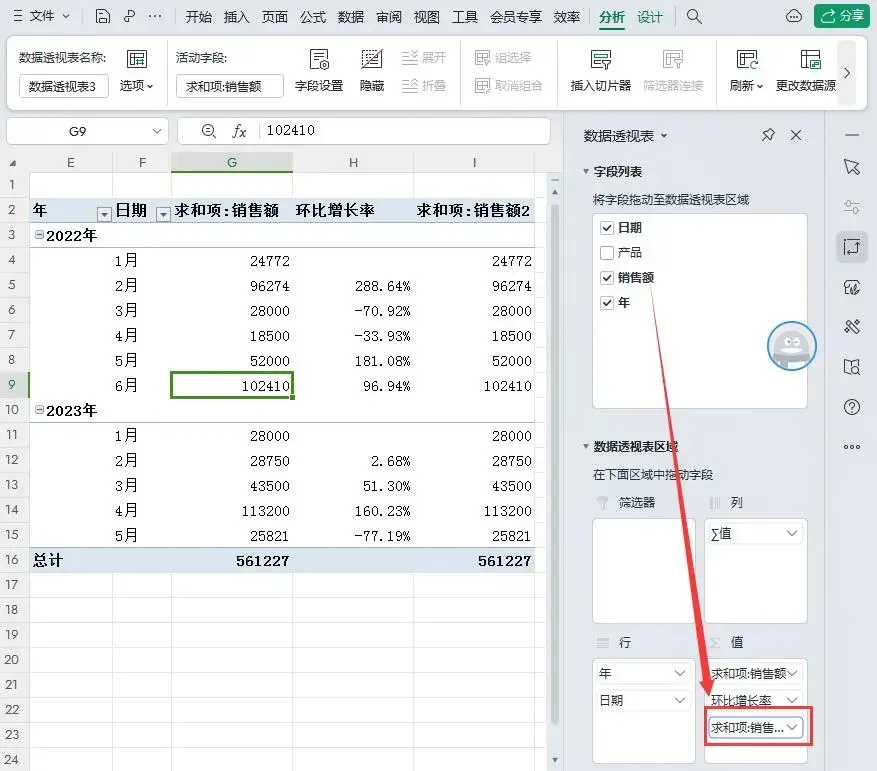This screenshot has height=771, width=877.
Task: Uncheck the 销售额 field checkbox
Action: tap(607, 278)
